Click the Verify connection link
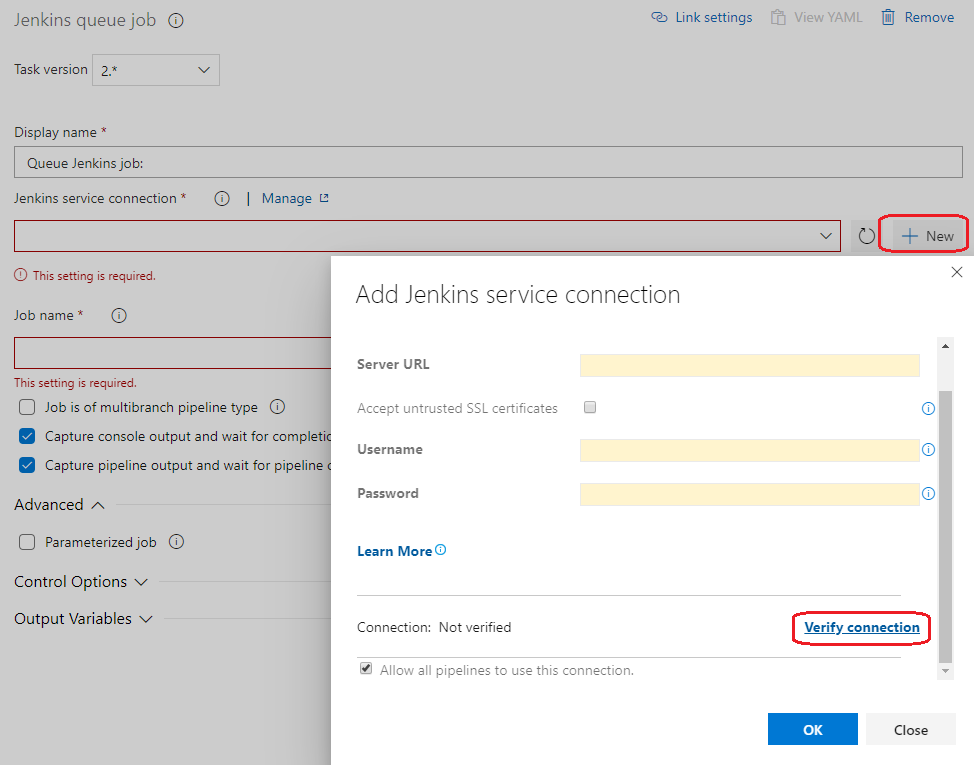 click(862, 628)
